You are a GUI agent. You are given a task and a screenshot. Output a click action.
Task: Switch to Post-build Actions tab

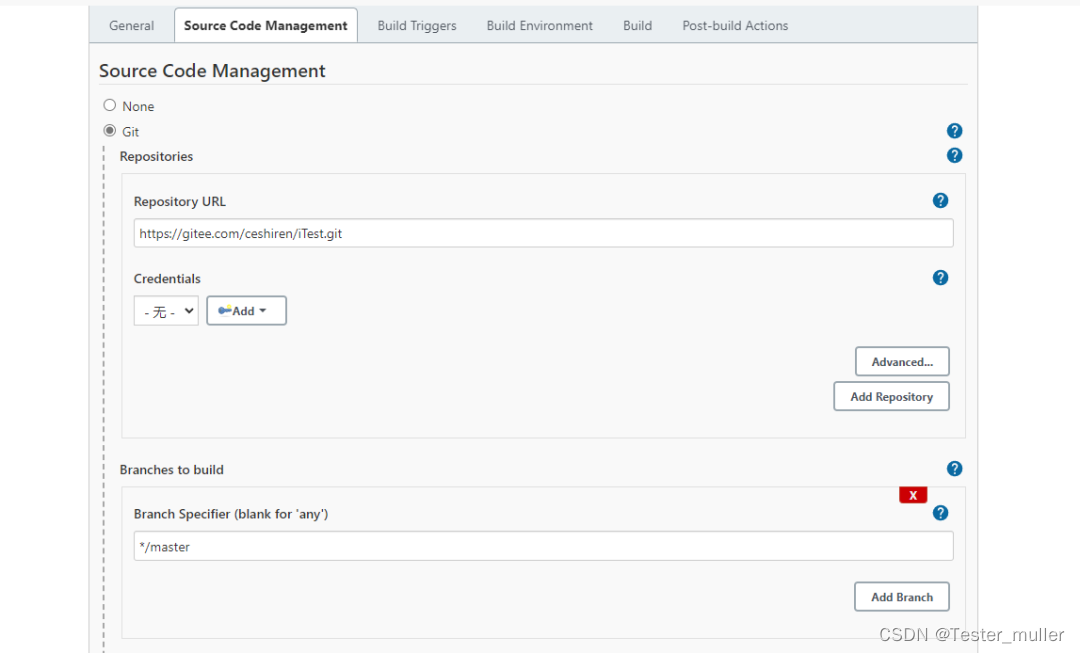coord(735,26)
